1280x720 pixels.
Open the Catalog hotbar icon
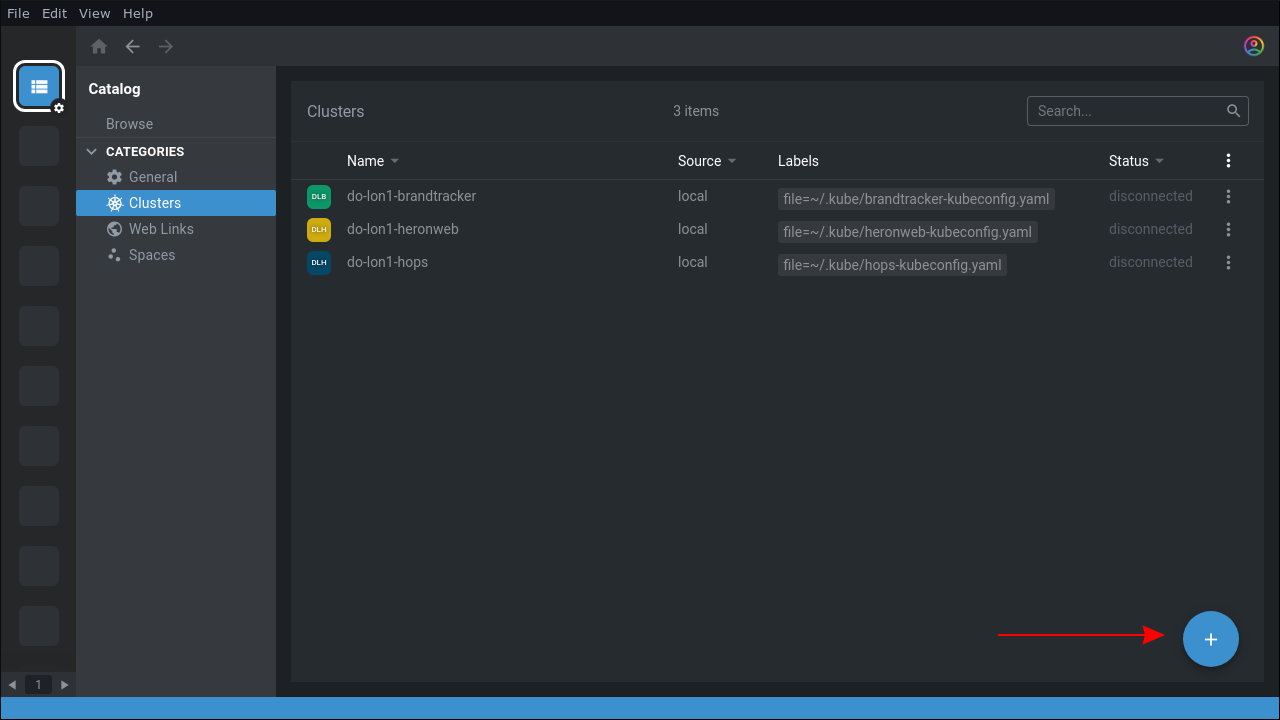pos(39,86)
